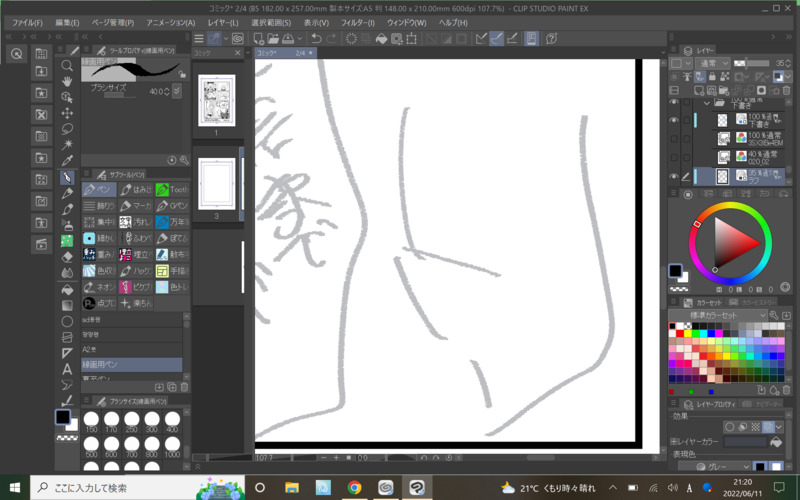
Task: Click the help question mark icon
Action: [x=551, y=39]
